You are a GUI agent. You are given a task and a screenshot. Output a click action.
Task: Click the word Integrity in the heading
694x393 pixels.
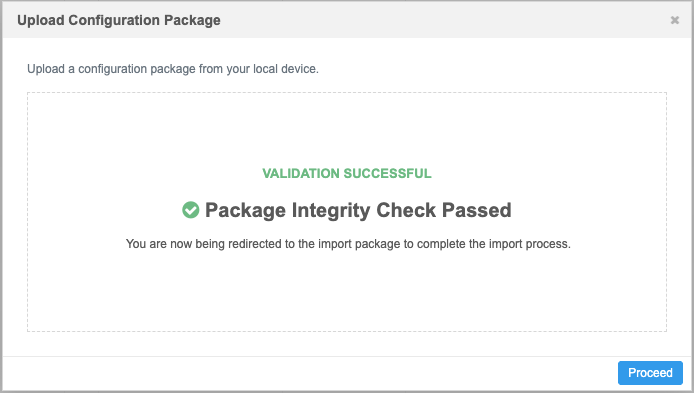331,211
